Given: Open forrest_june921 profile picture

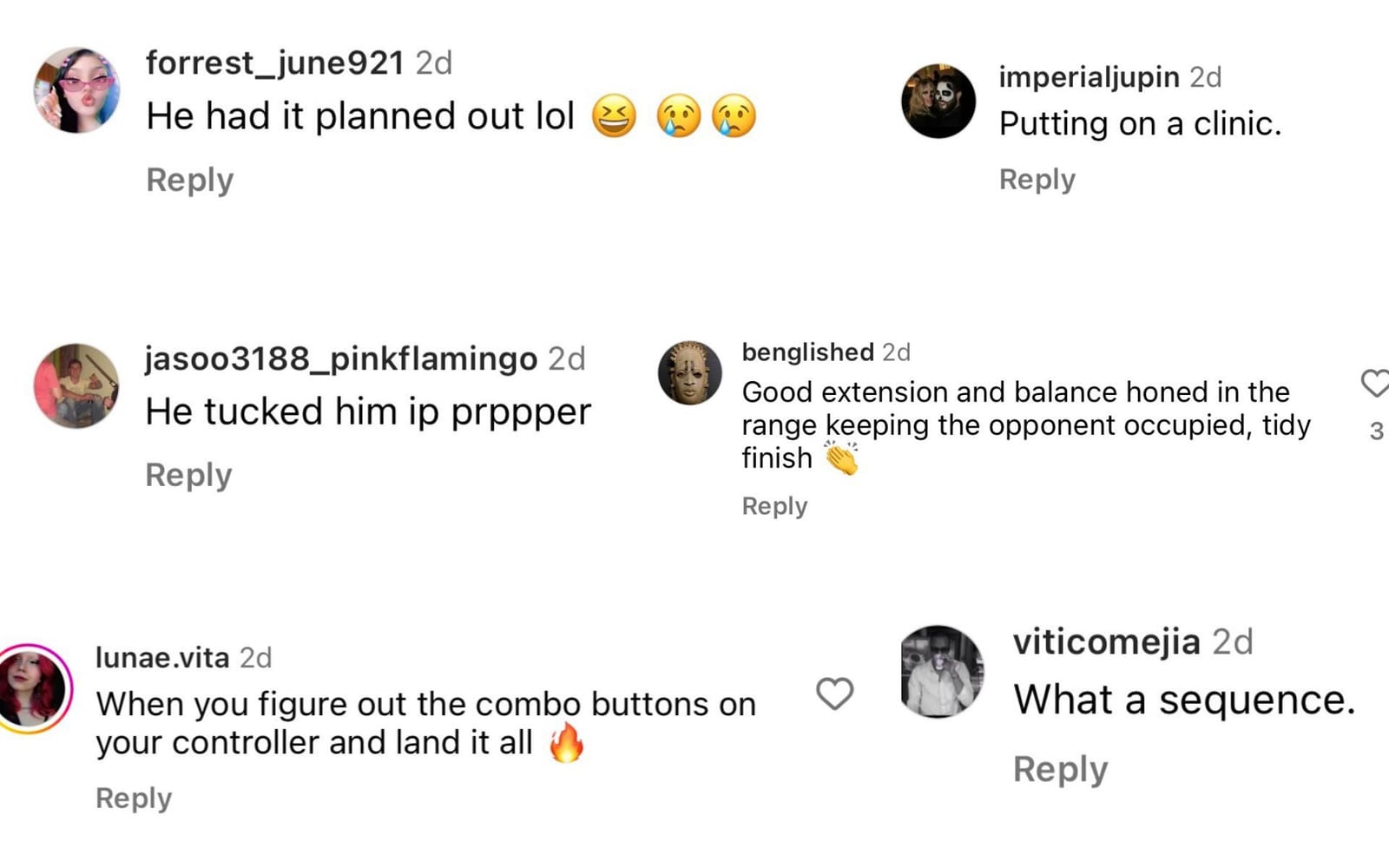Looking at the screenshot, I should pyautogui.click(x=76, y=90).
